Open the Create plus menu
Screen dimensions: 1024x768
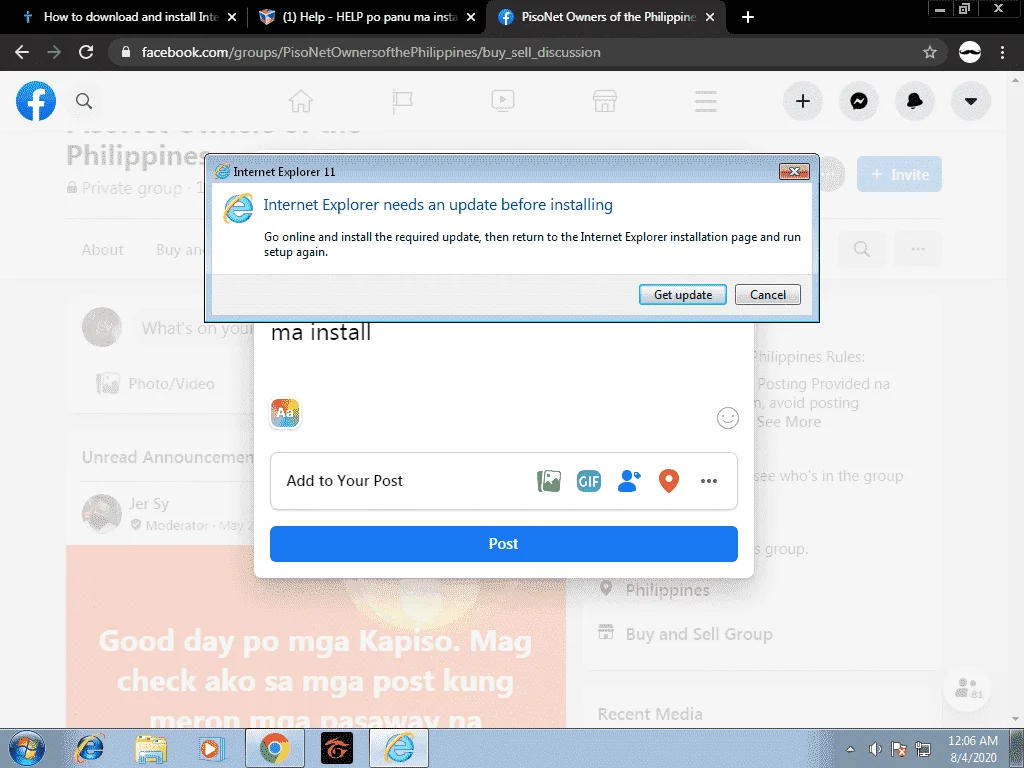pyautogui.click(x=803, y=101)
